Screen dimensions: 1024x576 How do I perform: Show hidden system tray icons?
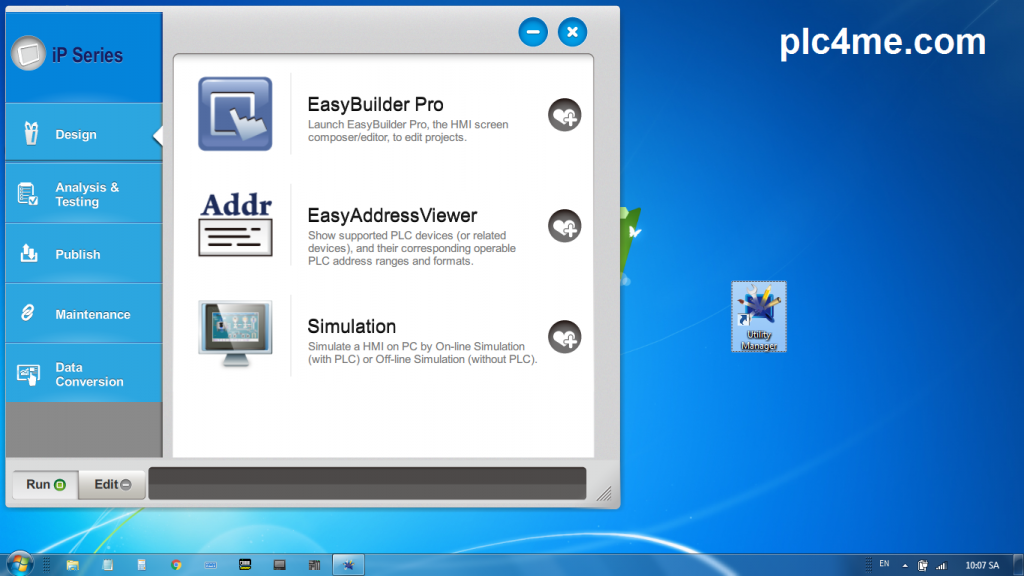tap(905, 565)
